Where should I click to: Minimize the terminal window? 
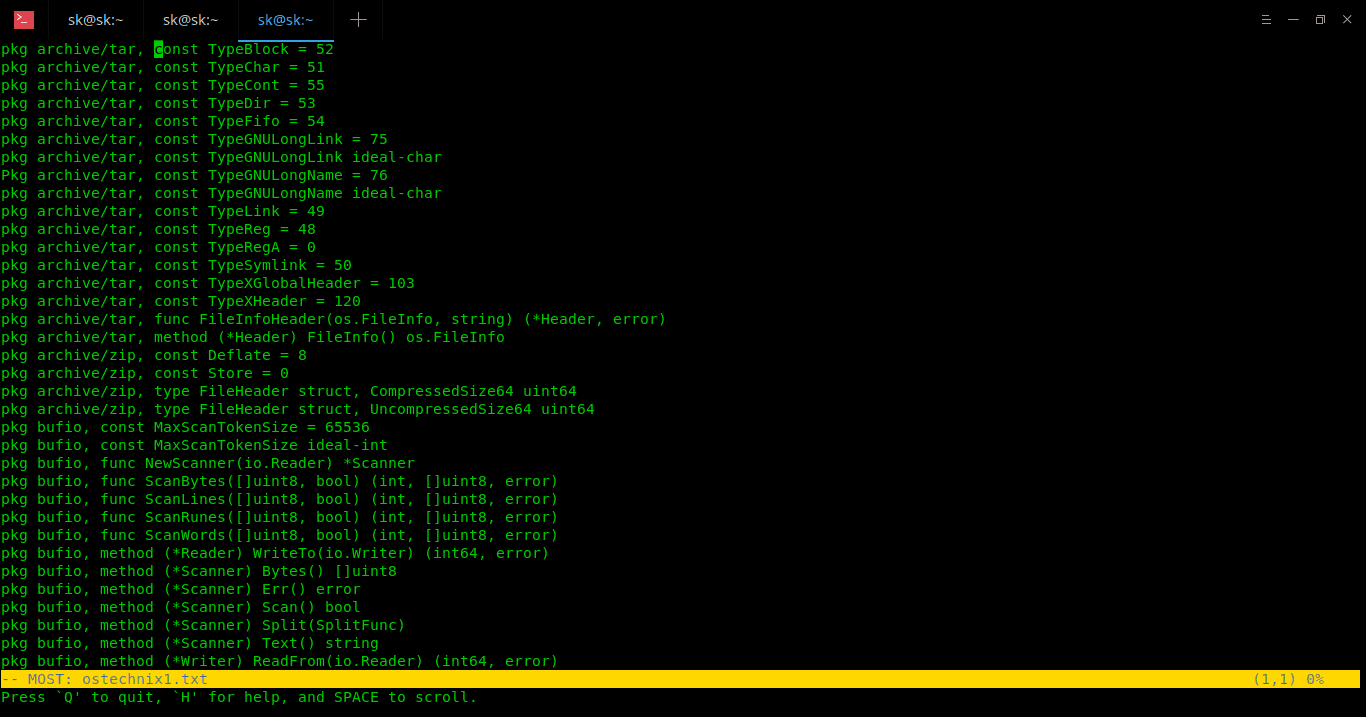click(1293, 20)
